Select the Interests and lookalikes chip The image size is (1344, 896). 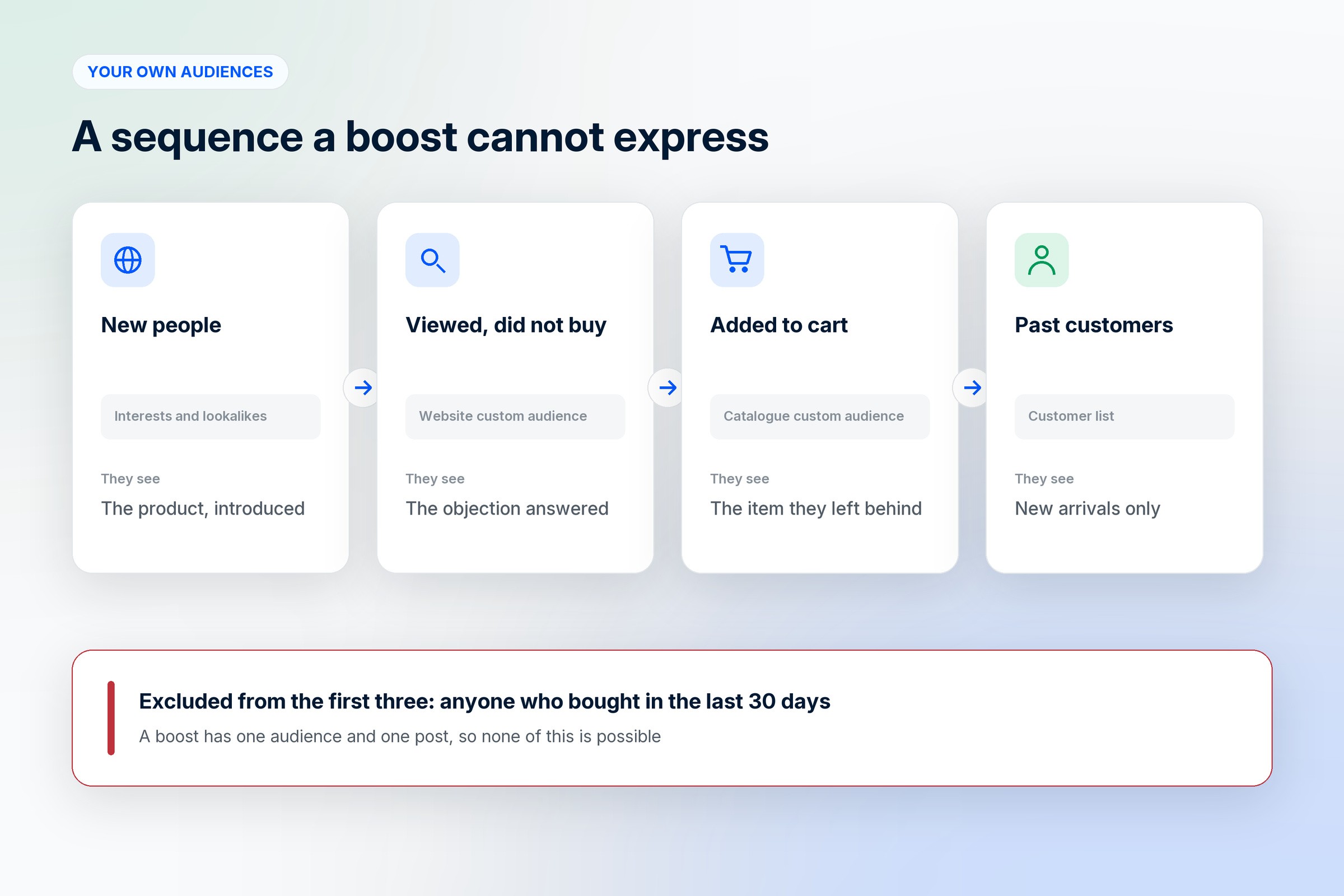click(211, 417)
